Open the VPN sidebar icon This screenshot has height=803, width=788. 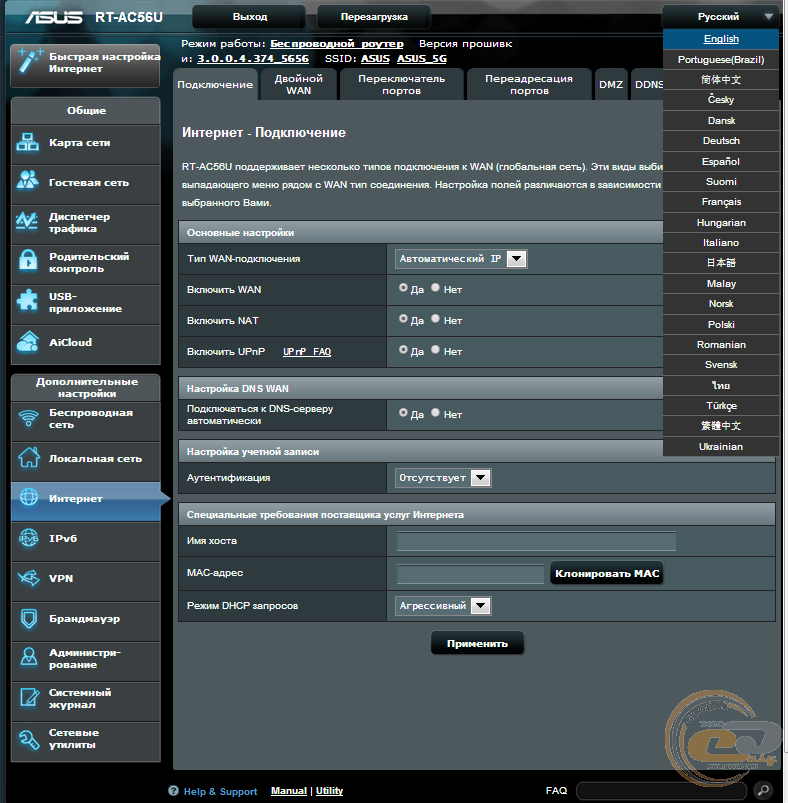click(x=28, y=578)
